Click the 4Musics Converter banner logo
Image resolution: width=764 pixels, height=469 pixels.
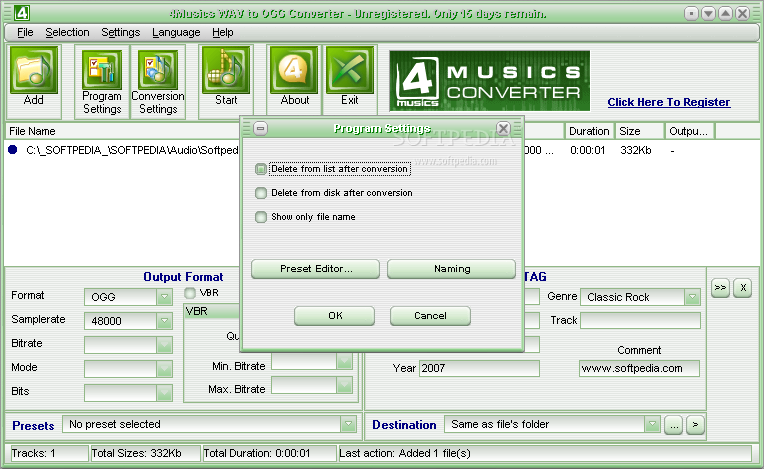(x=489, y=81)
